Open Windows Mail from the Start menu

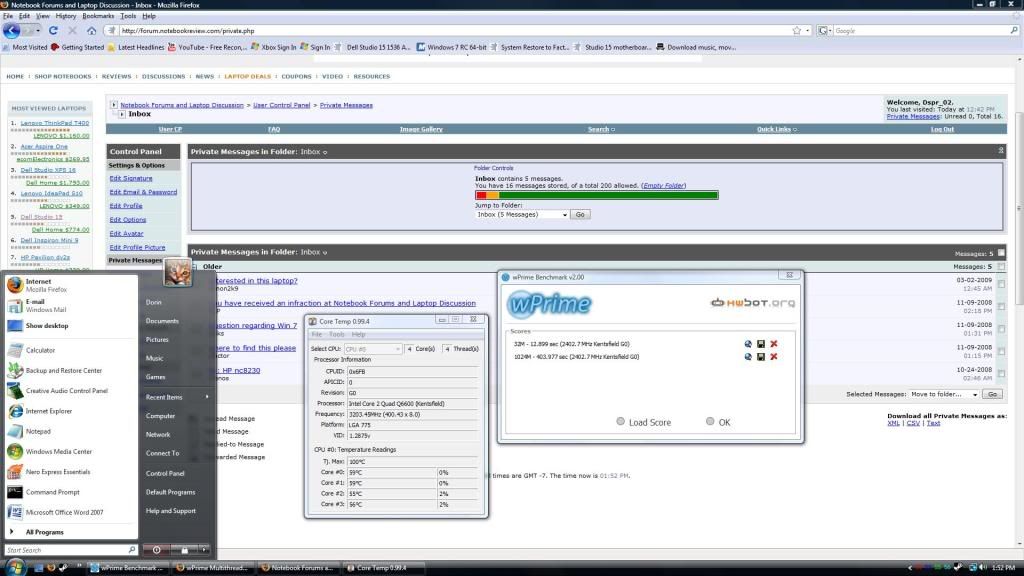click(71, 306)
